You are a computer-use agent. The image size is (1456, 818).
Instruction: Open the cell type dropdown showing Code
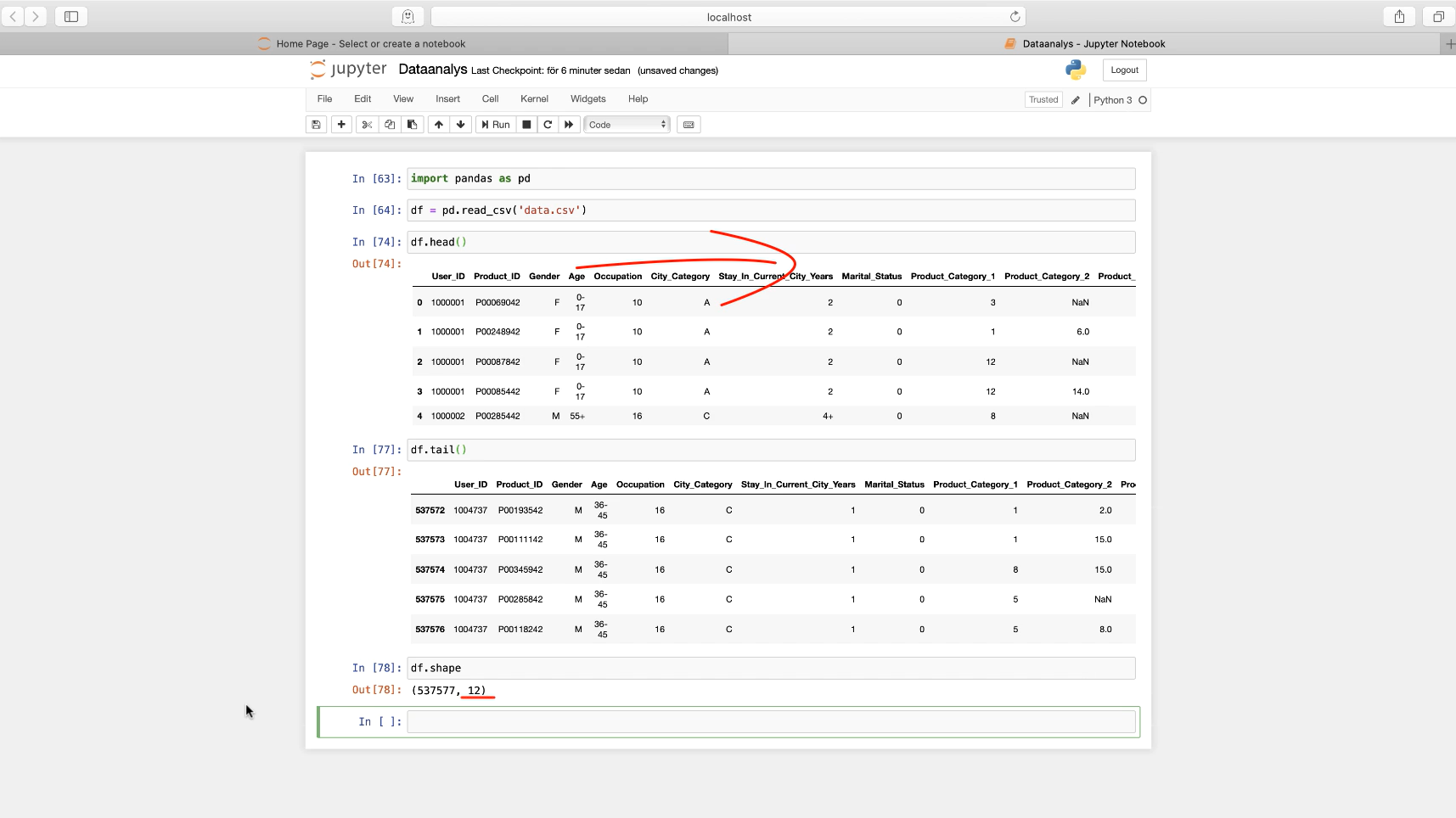626,124
